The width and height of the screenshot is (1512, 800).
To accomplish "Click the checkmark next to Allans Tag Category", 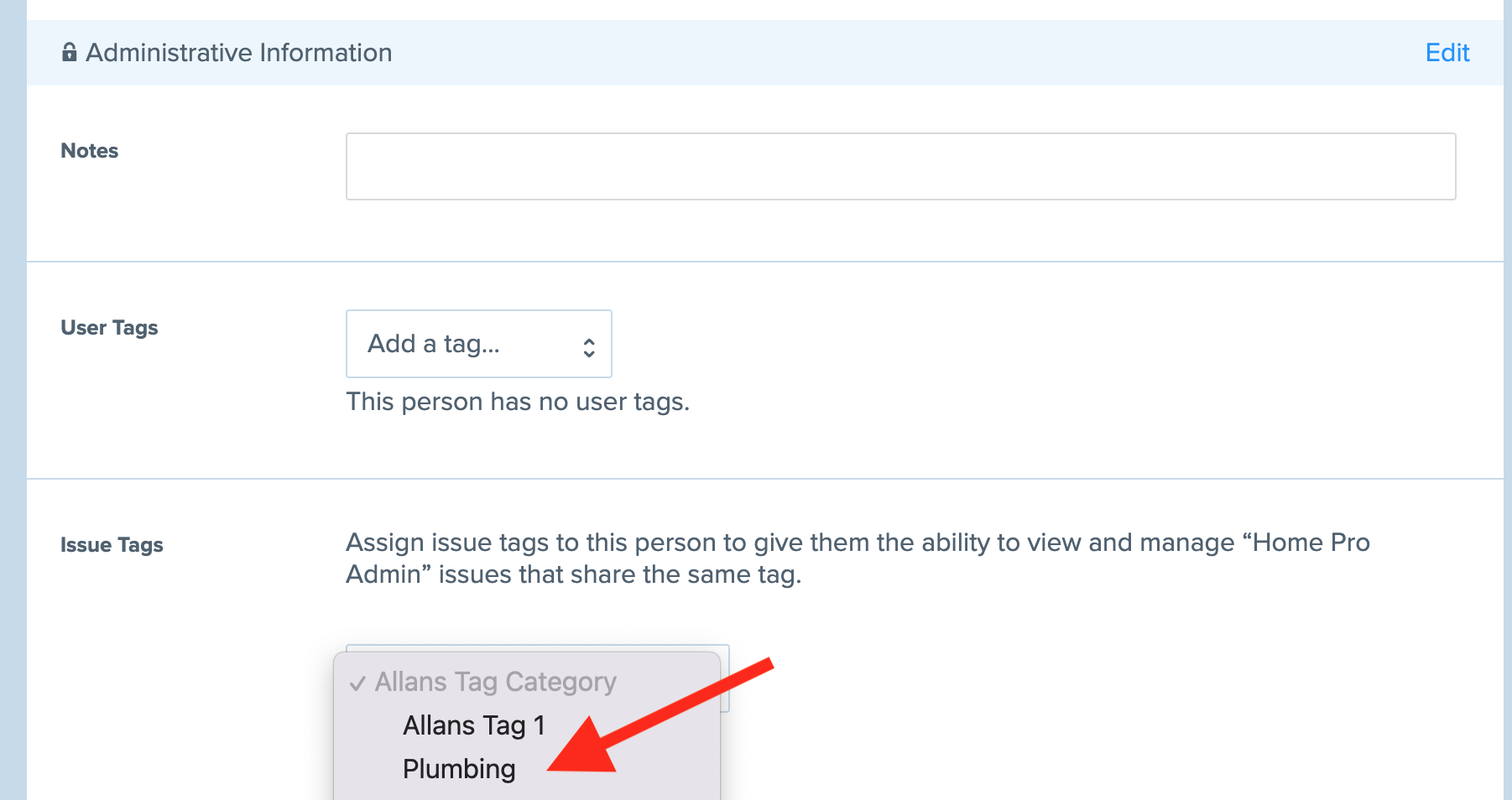I will click(357, 683).
